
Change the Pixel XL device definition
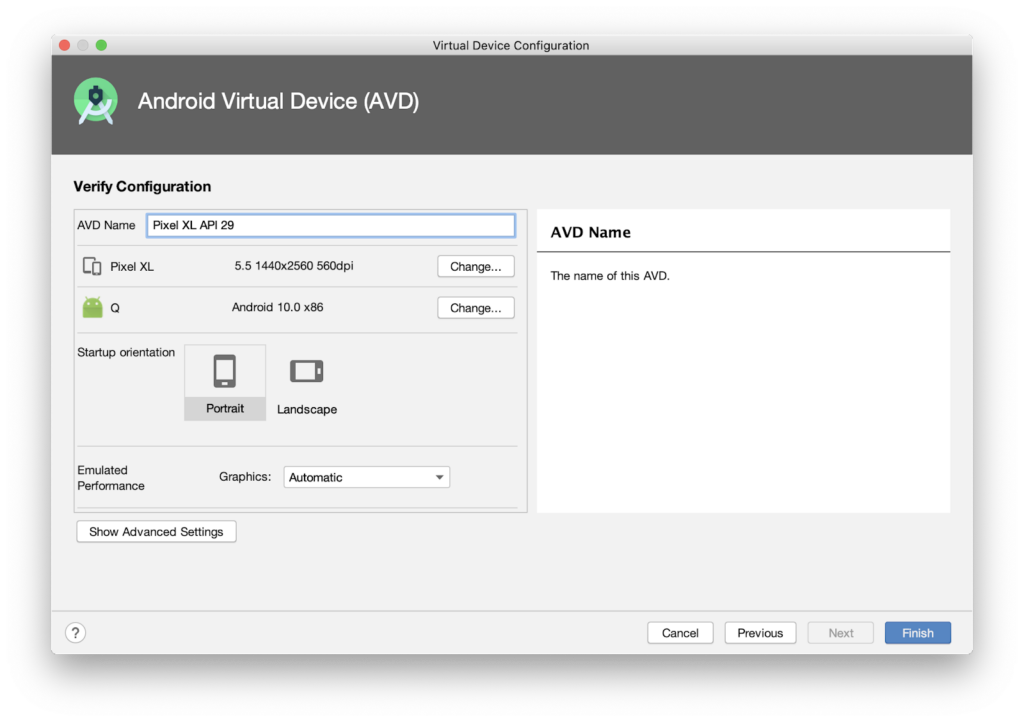pyautogui.click(x=476, y=266)
